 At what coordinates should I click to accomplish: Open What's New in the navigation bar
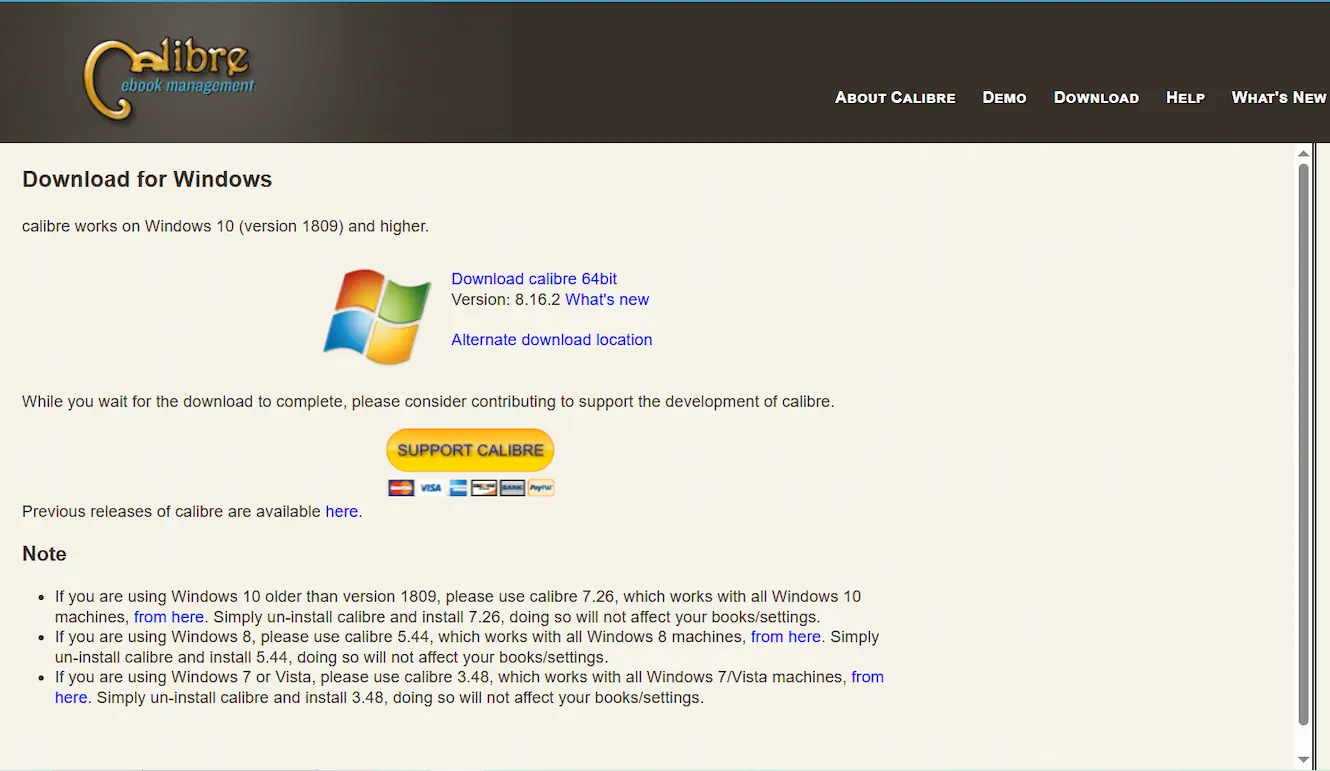1278,97
